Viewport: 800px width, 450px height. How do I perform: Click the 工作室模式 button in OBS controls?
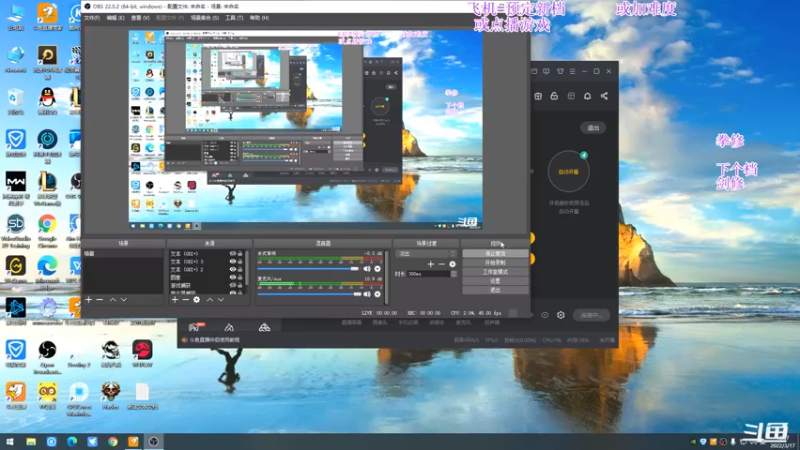tap(495, 272)
